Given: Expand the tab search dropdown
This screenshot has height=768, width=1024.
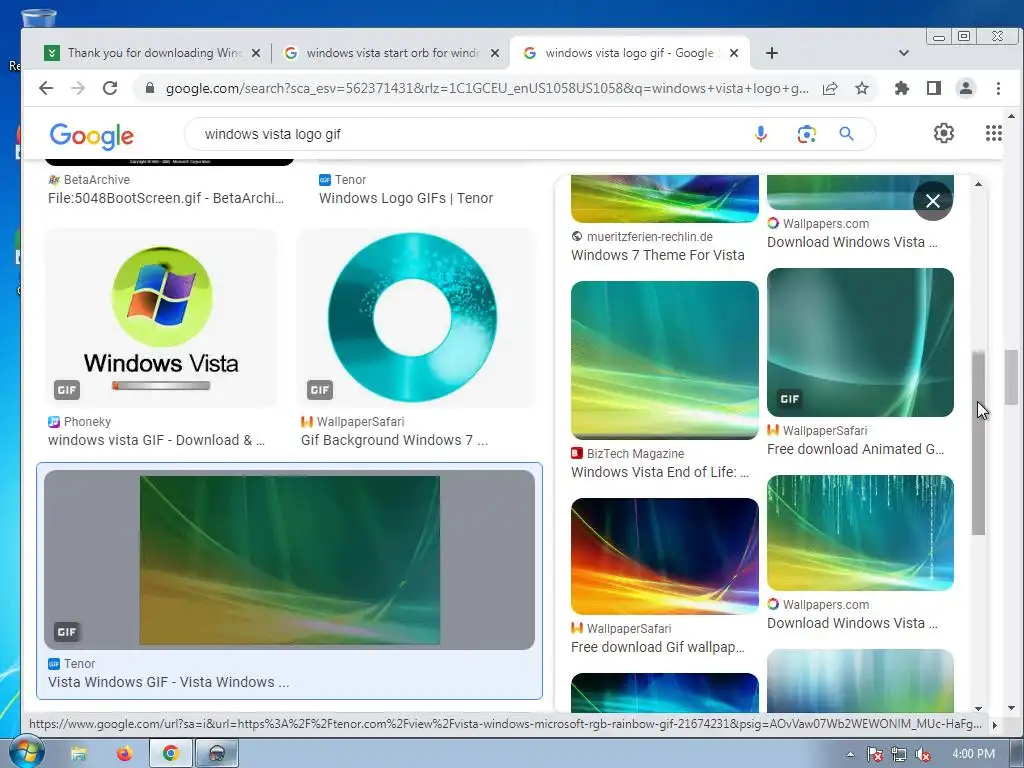Looking at the screenshot, I should tap(904, 53).
